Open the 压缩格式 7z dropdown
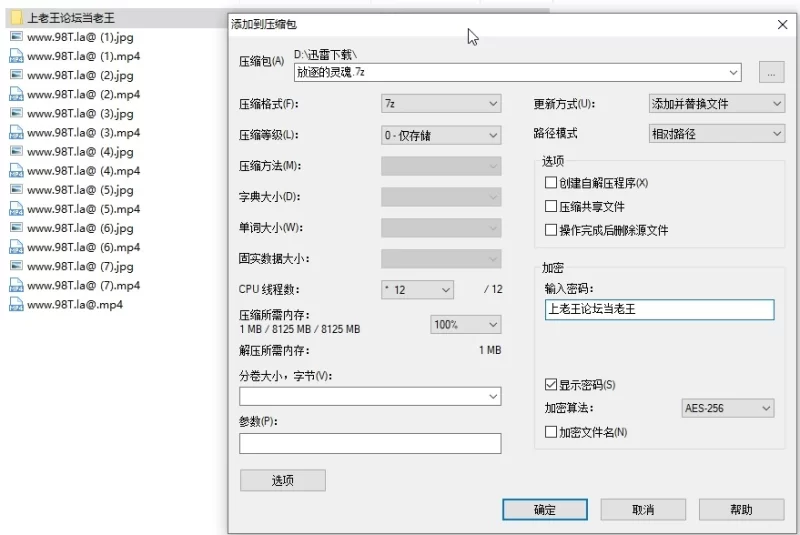 [441, 104]
